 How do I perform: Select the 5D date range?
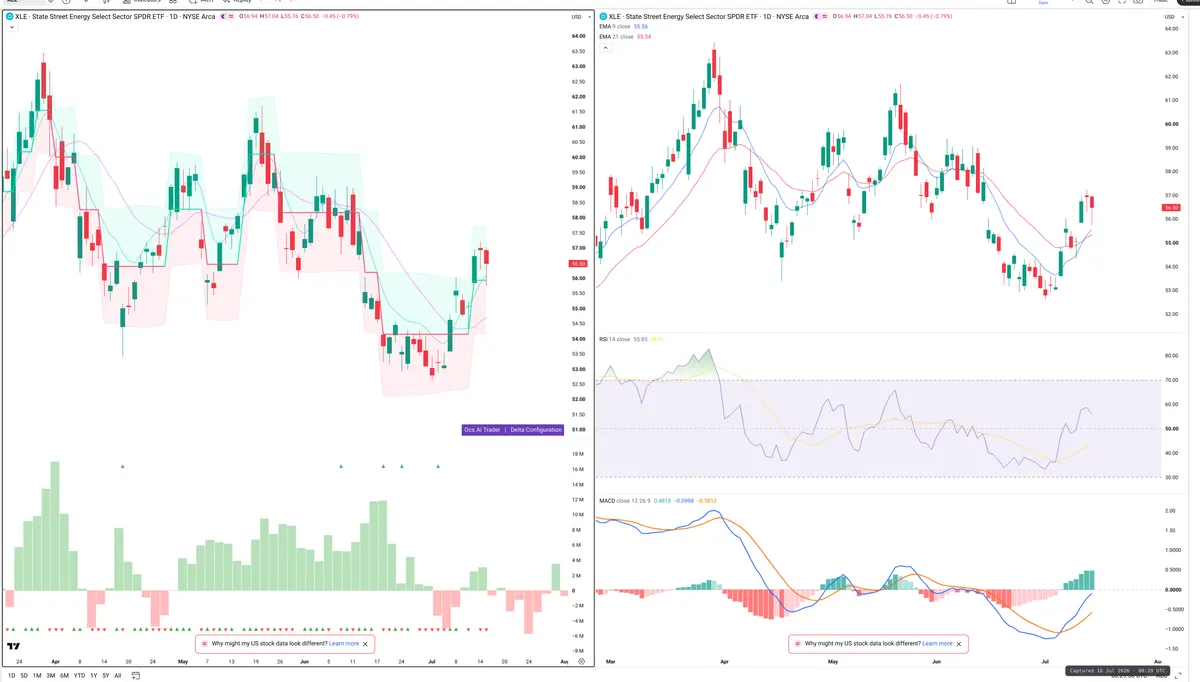[x=25, y=675]
